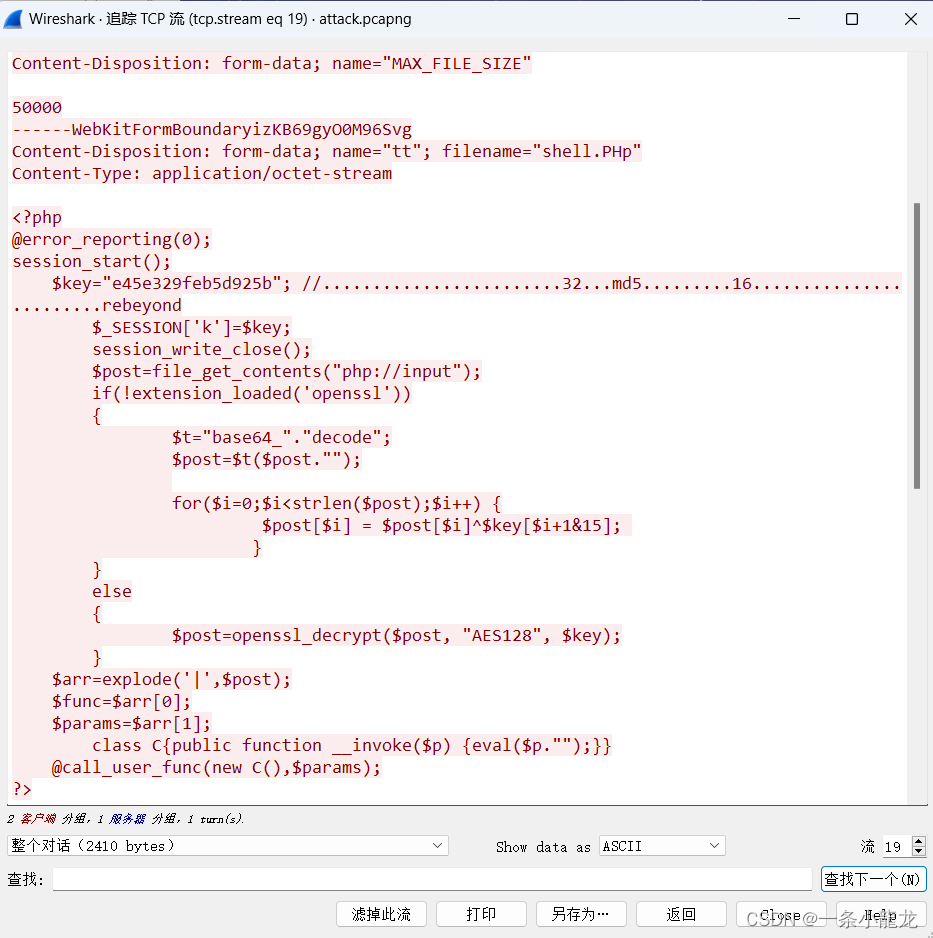Click the 返回 back button
Viewport: 933px width, 938px height.
681,914
